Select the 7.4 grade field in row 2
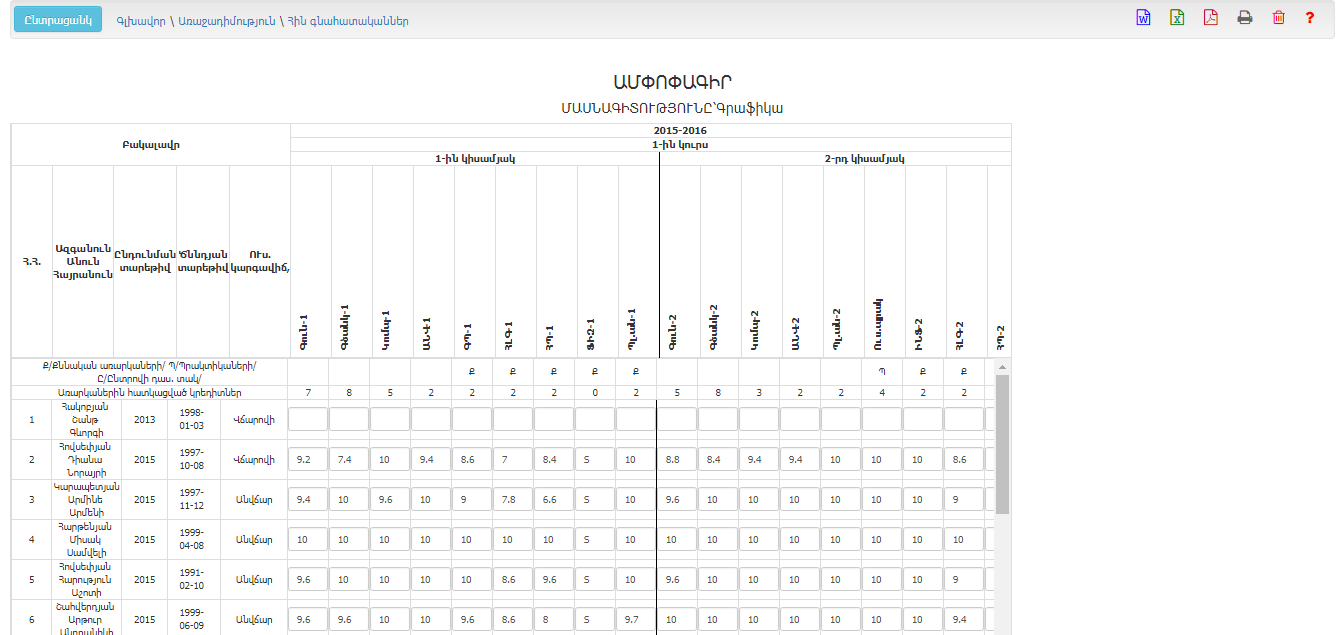 (x=348, y=459)
